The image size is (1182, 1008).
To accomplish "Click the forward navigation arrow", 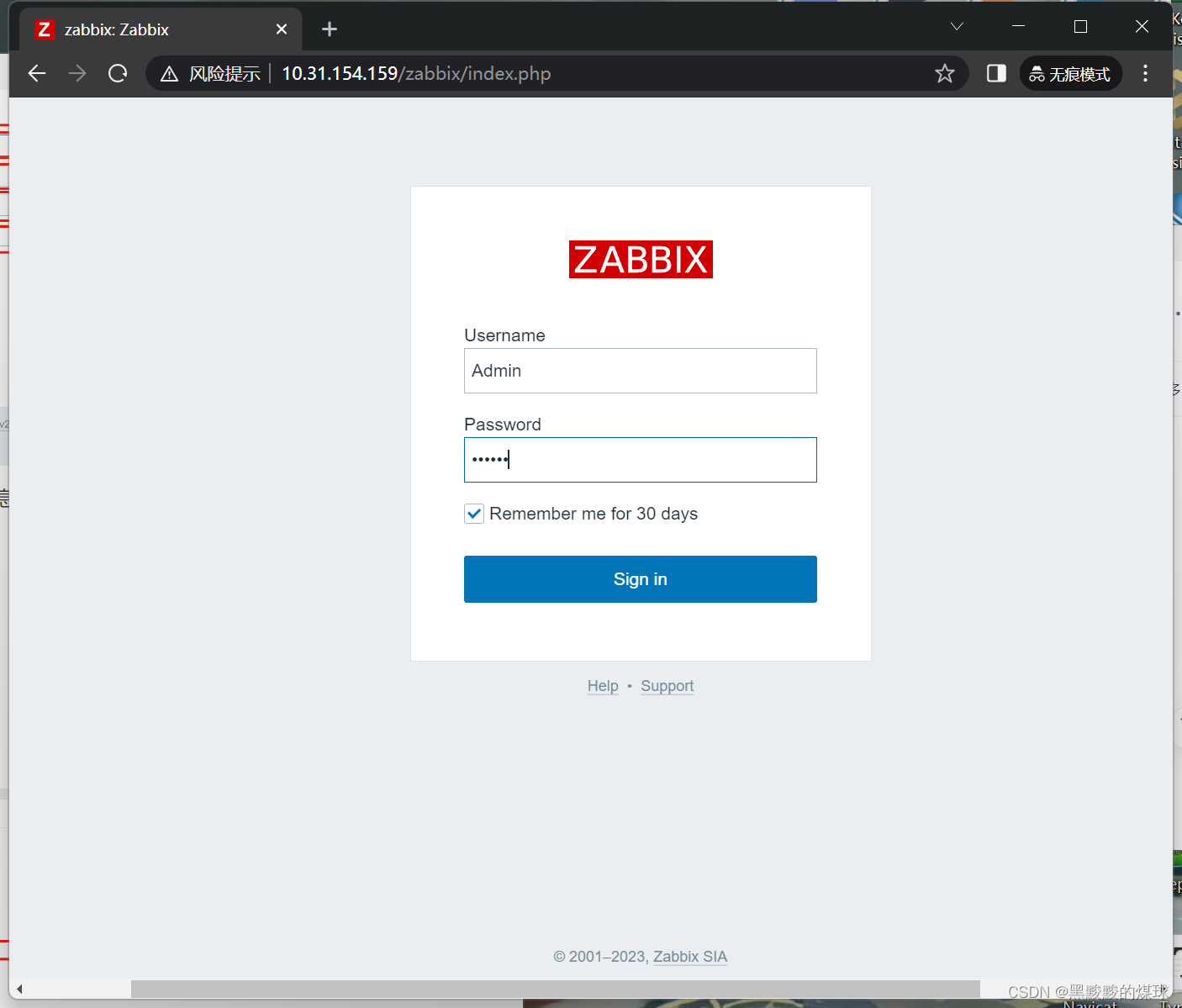I will pos(77,73).
